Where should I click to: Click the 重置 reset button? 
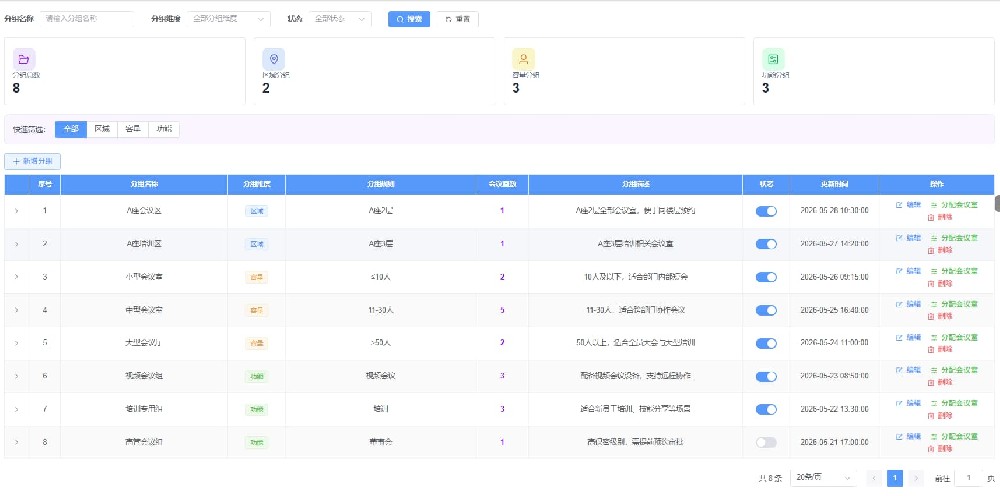coord(457,19)
